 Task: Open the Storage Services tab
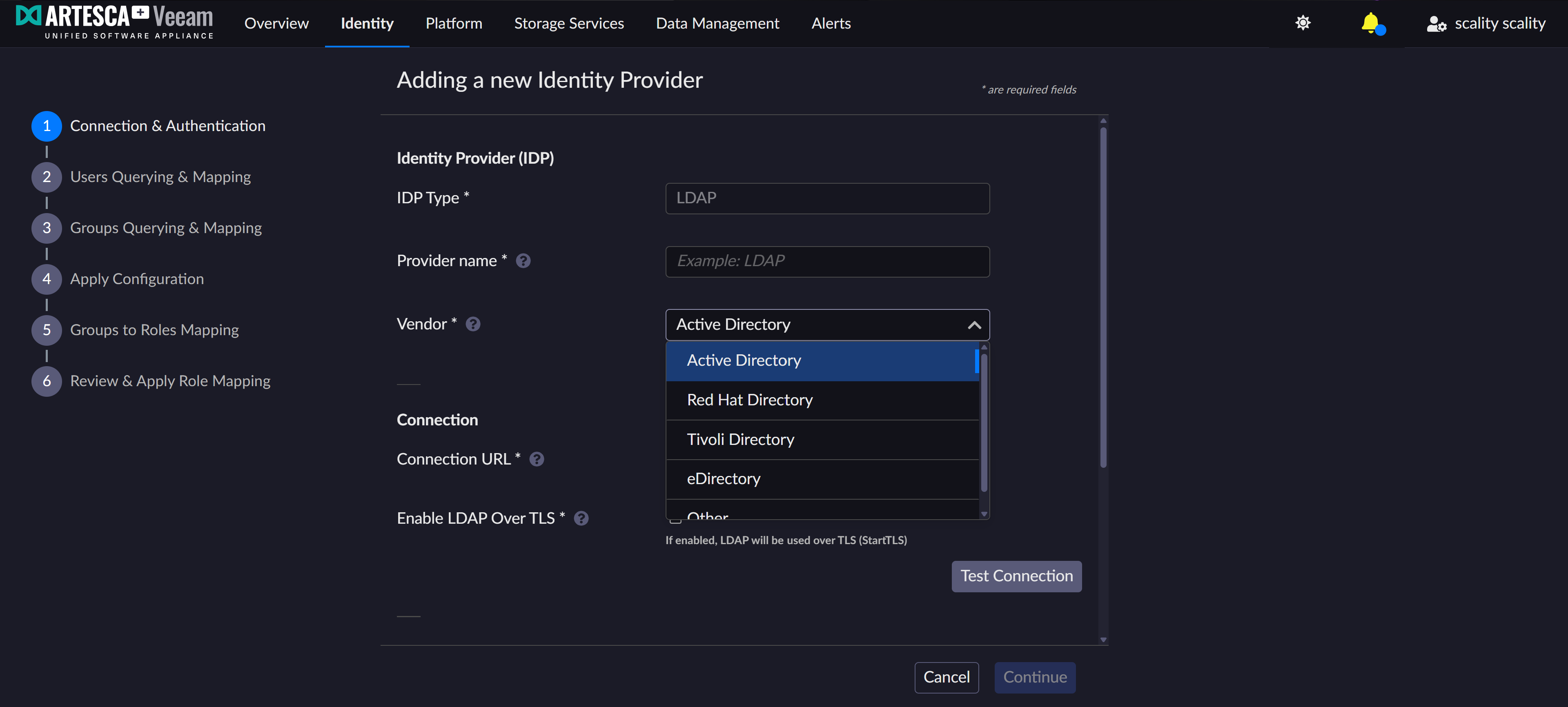pyautogui.click(x=568, y=23)
